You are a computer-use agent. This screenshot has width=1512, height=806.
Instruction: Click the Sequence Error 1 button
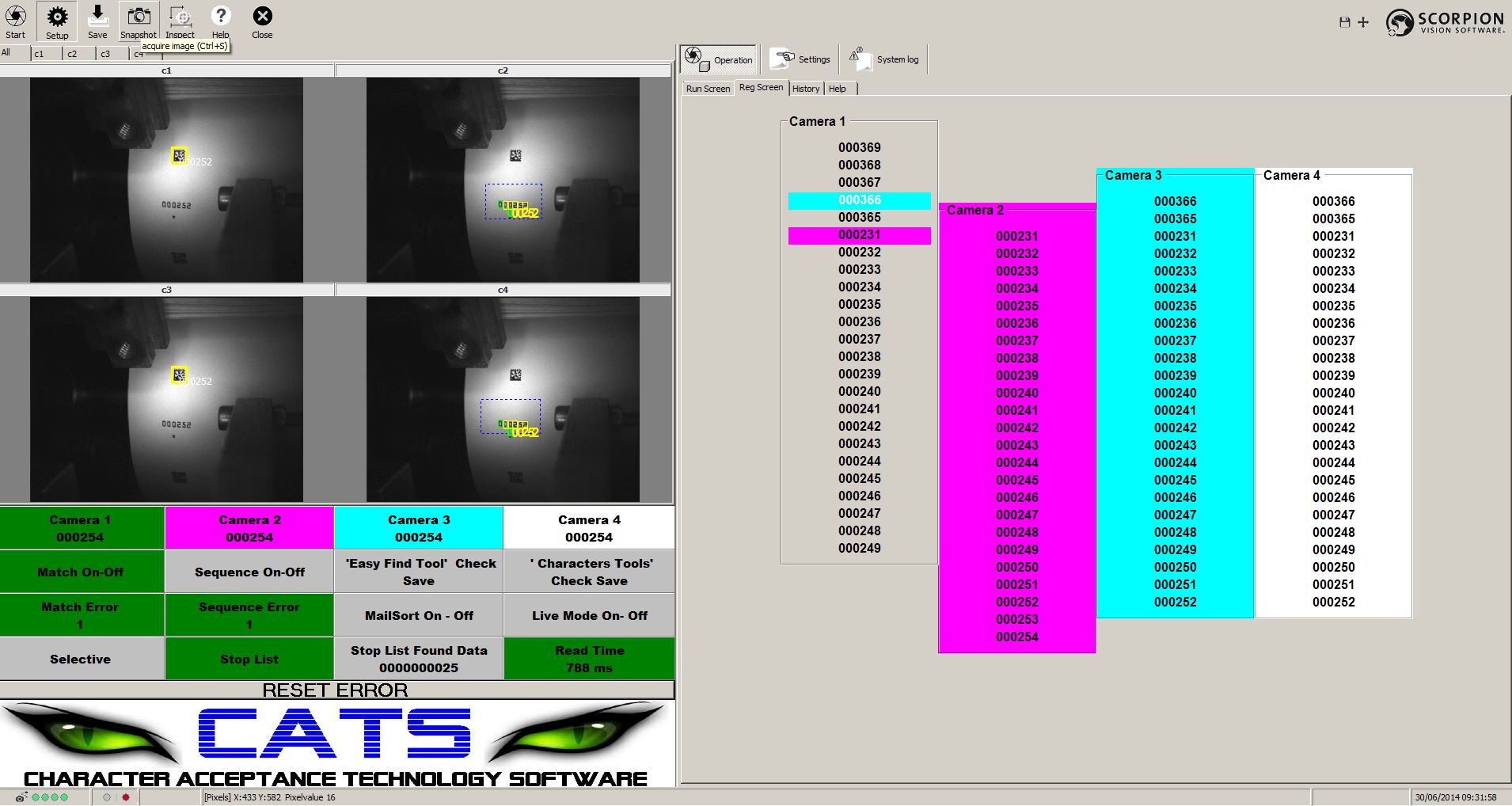click(x=249, y=615)
